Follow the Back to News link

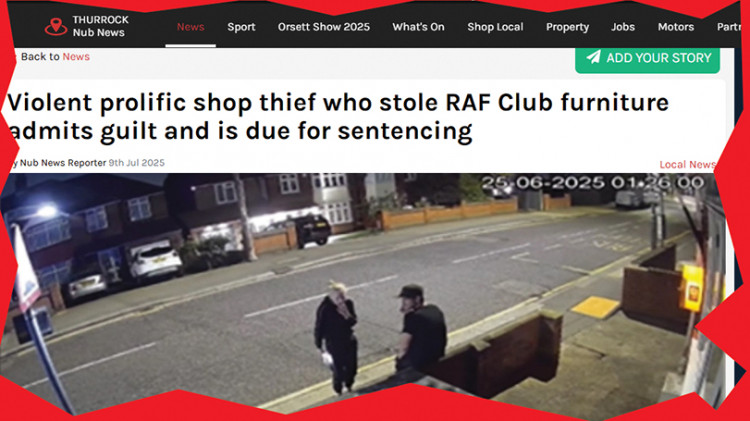[55, 56]
